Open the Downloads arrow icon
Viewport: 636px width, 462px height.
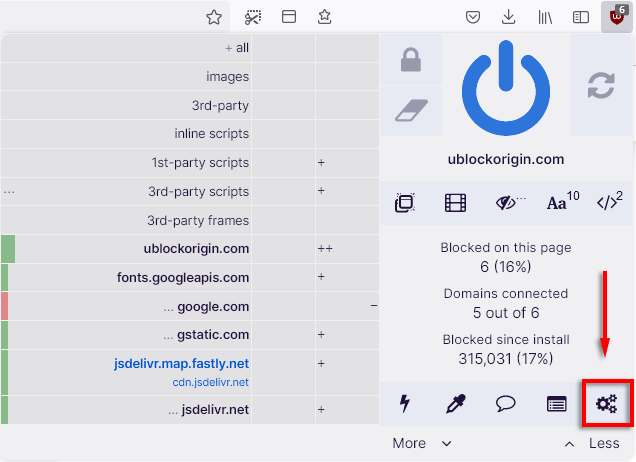click(x=508, y=17)
